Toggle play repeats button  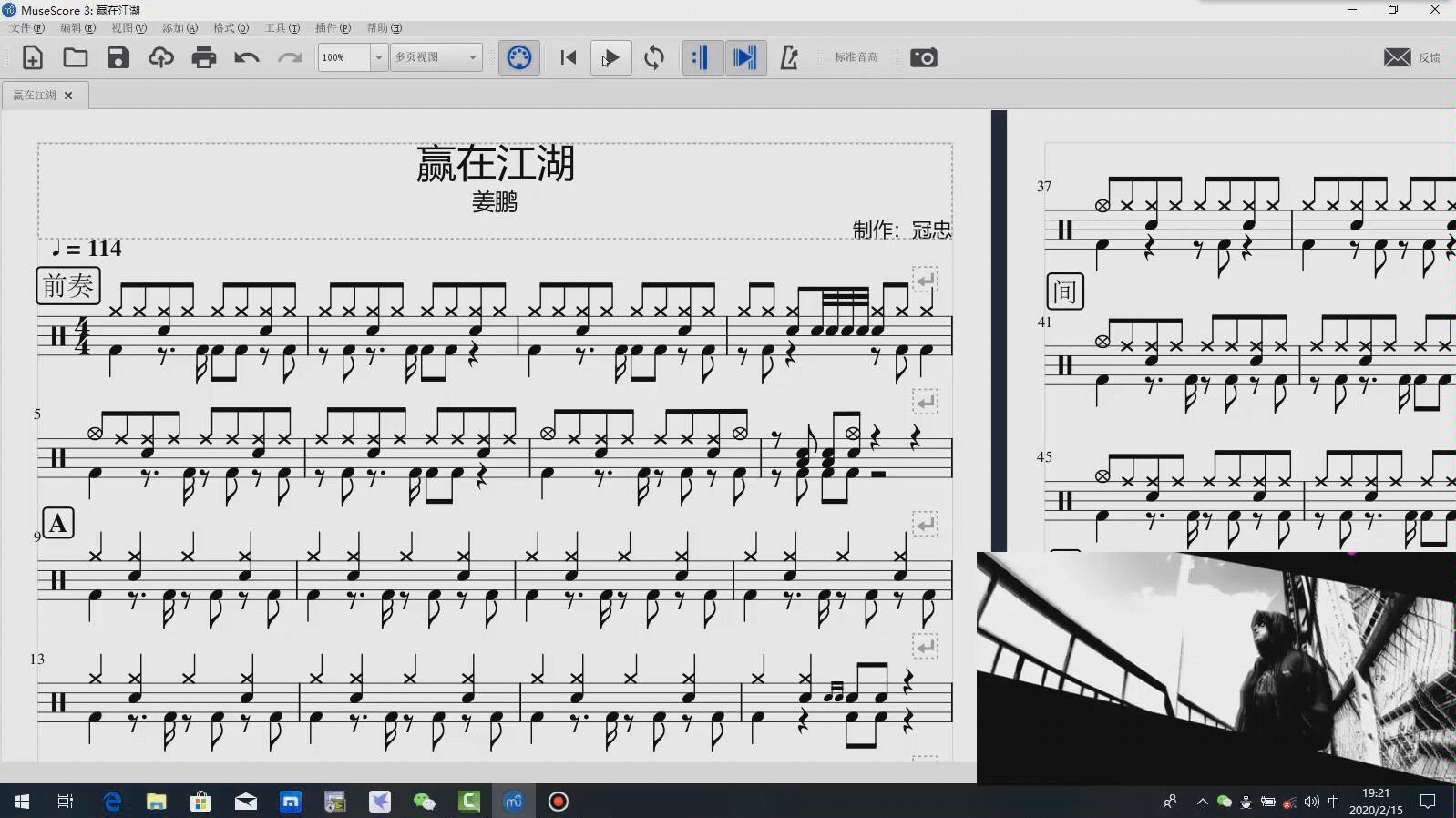click(x=702, y=57)
